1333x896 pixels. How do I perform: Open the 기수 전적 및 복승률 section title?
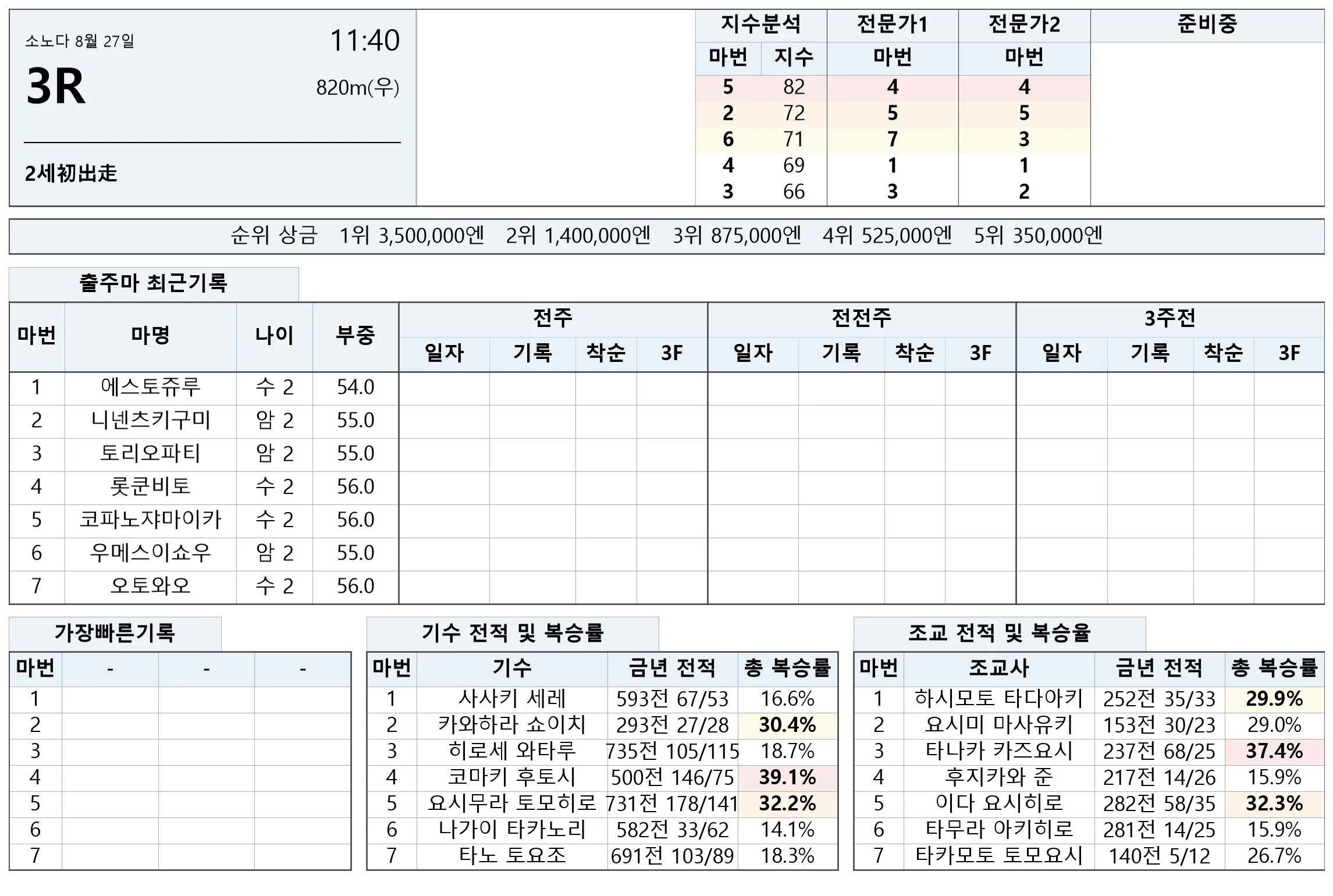pos(513,634)
